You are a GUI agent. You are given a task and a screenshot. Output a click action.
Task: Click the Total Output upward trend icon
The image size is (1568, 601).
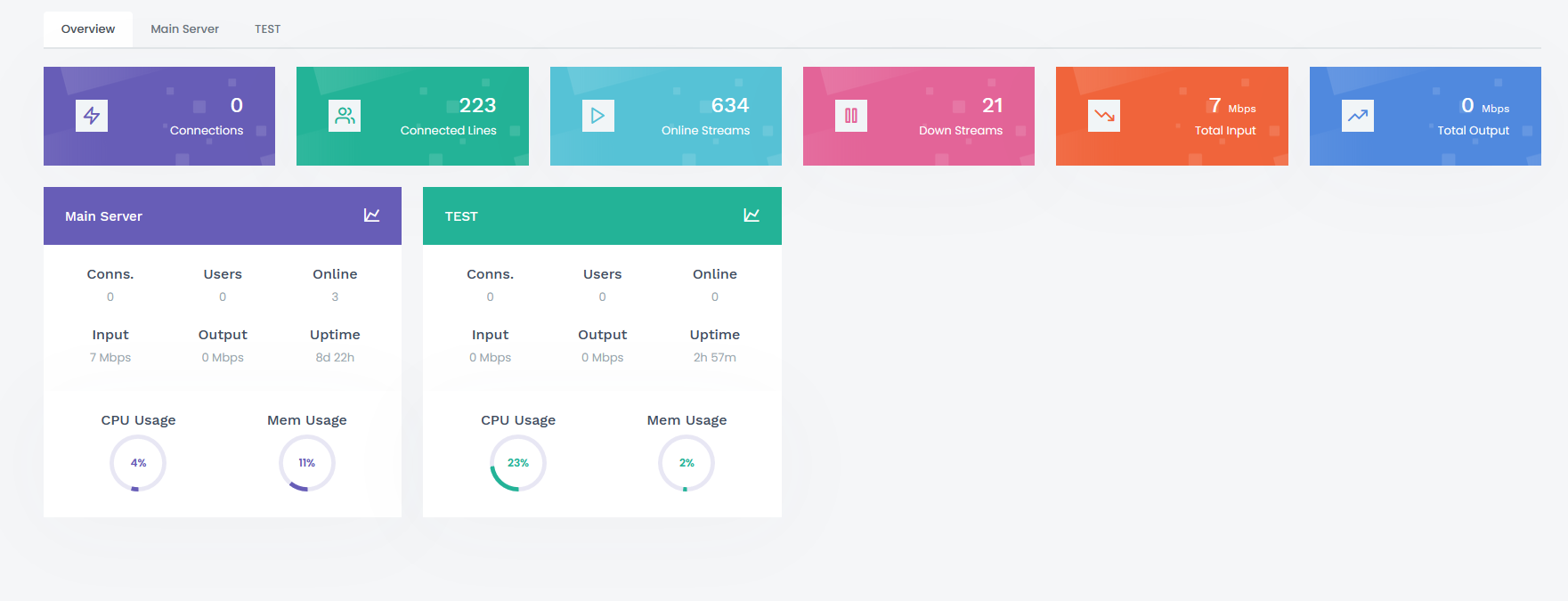(x=1357, y=116)
